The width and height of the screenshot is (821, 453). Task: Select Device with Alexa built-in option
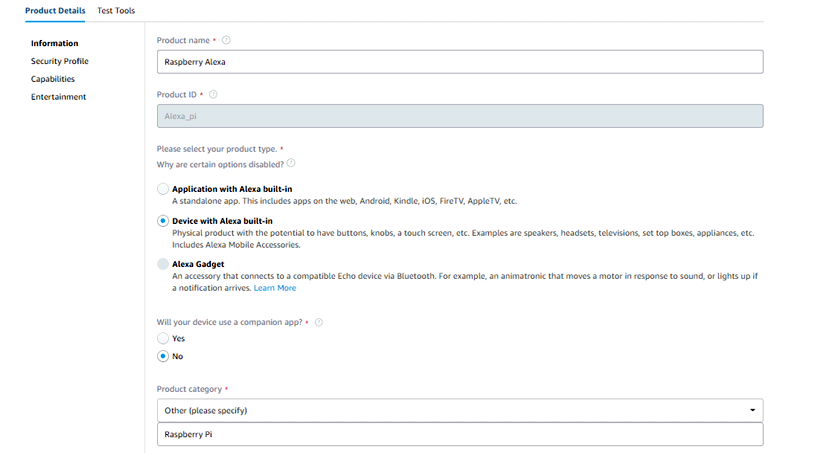tap(163, 221)
